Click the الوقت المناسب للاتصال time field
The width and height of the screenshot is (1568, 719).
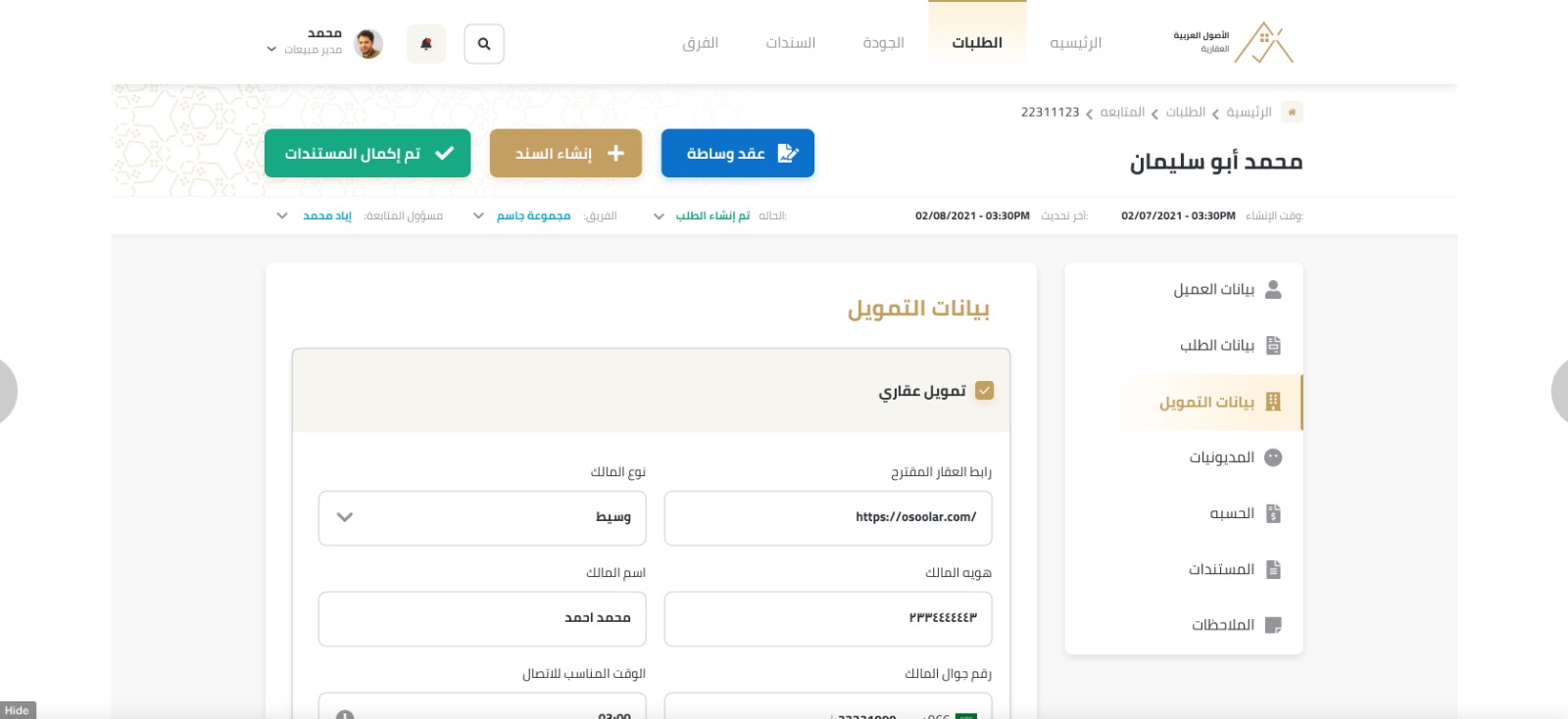[482, 706]
